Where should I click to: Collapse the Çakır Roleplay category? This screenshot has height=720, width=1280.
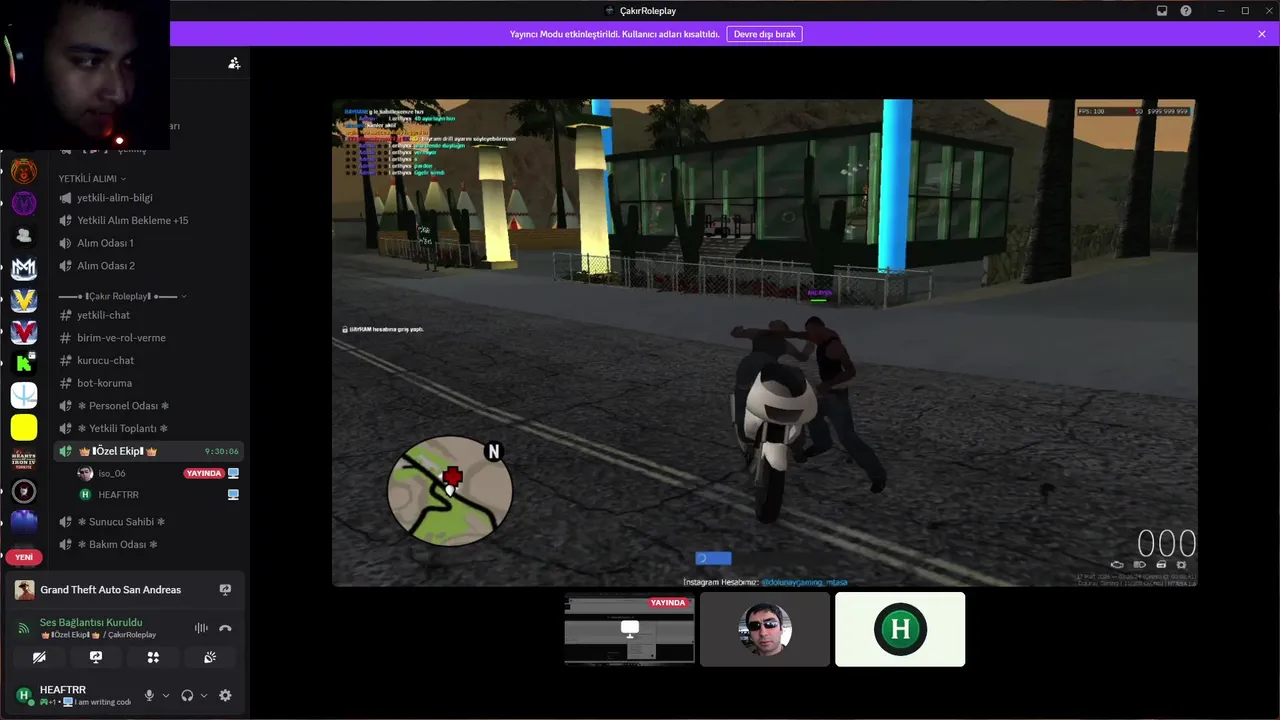point(122,296)
